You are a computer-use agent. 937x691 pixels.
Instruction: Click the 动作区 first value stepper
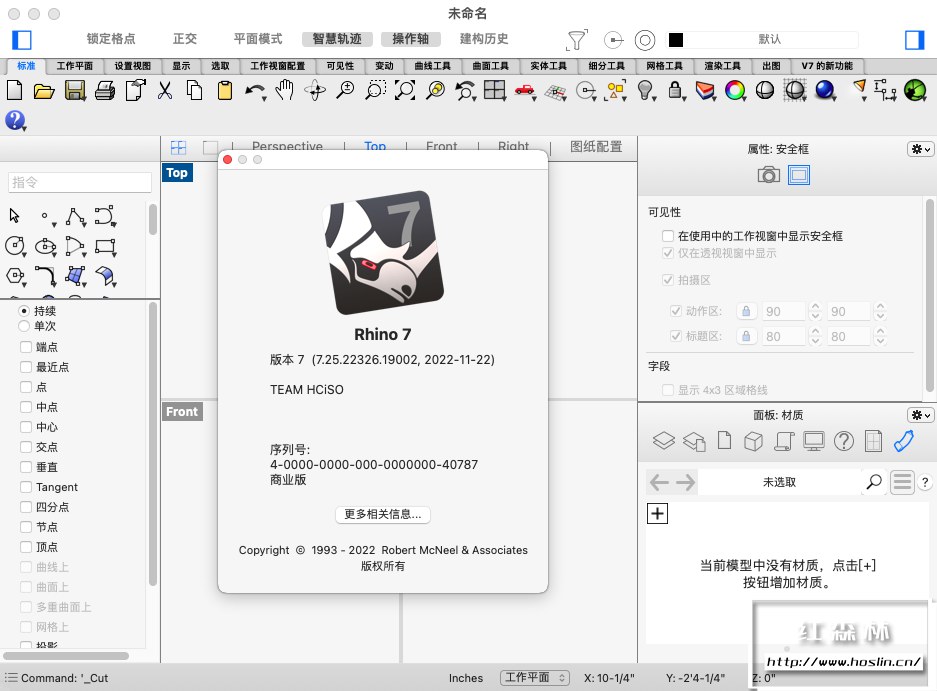[815, 311]
